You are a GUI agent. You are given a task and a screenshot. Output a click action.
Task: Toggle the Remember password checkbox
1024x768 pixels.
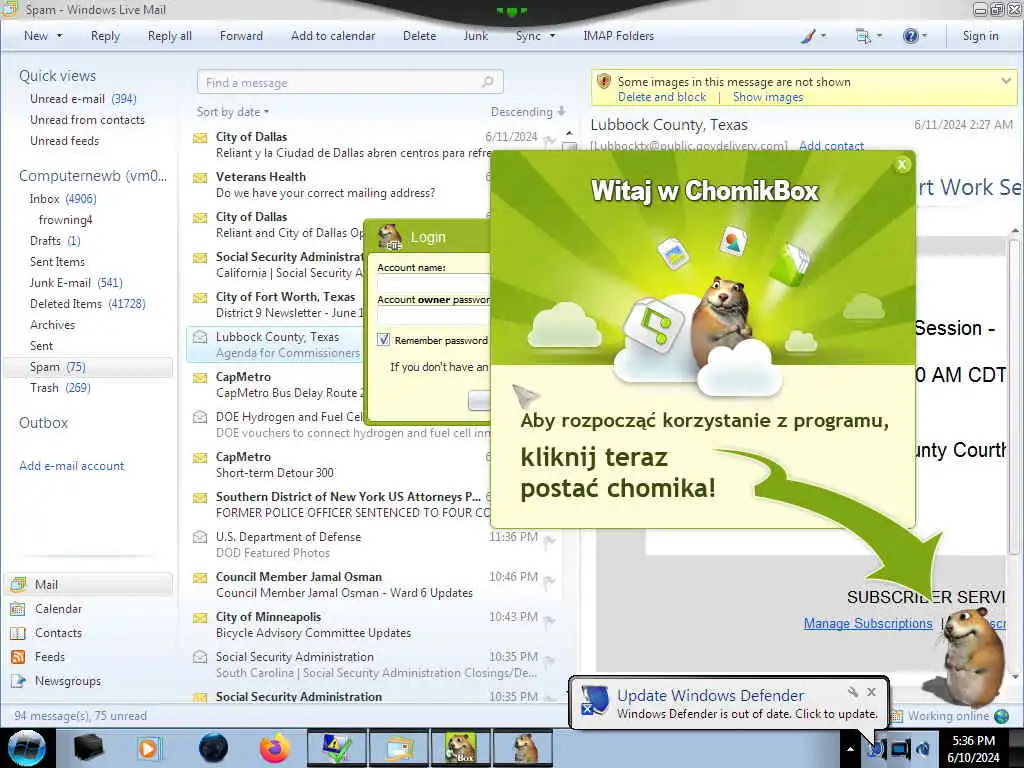click(x=383, y=340)
